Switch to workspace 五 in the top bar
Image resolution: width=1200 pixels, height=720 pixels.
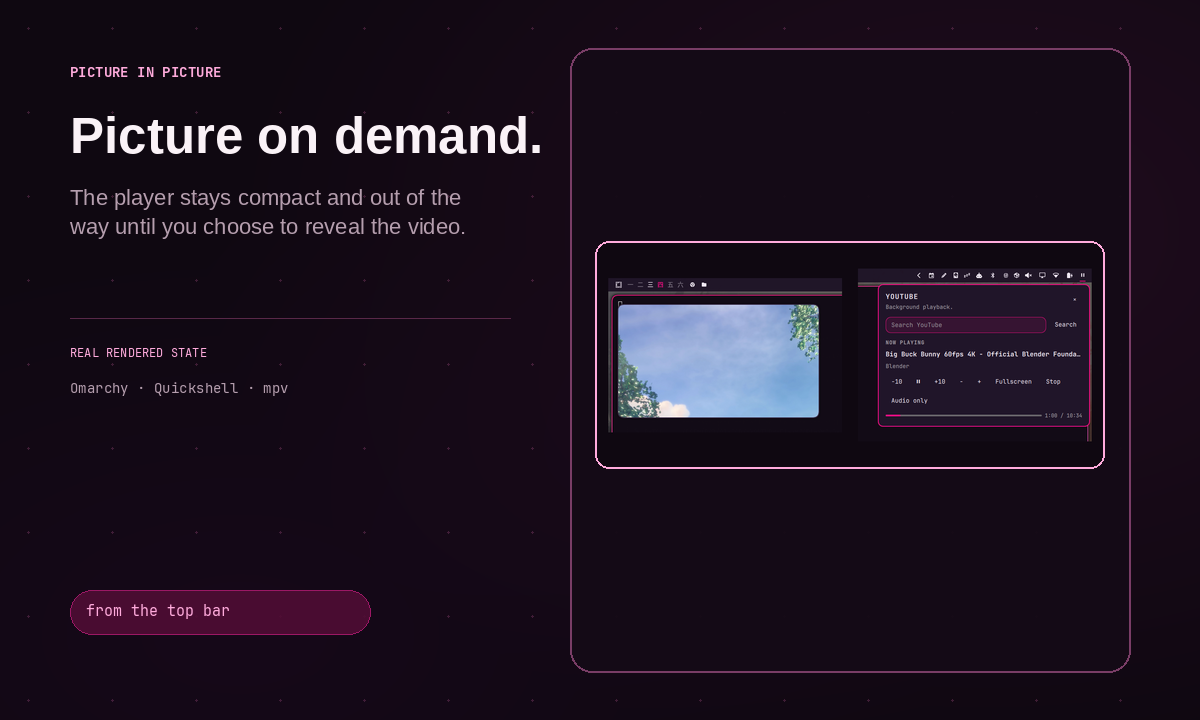(671, 285)
